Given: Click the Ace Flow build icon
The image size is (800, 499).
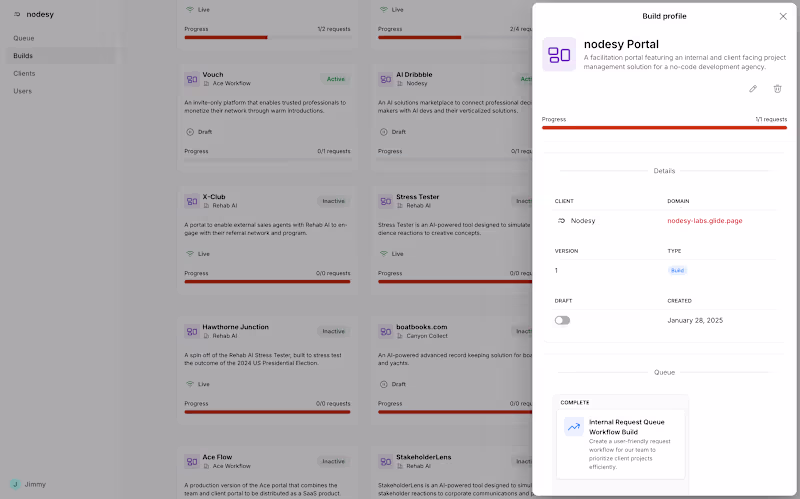Looking at the screenshot, I should tap(192, 462).
